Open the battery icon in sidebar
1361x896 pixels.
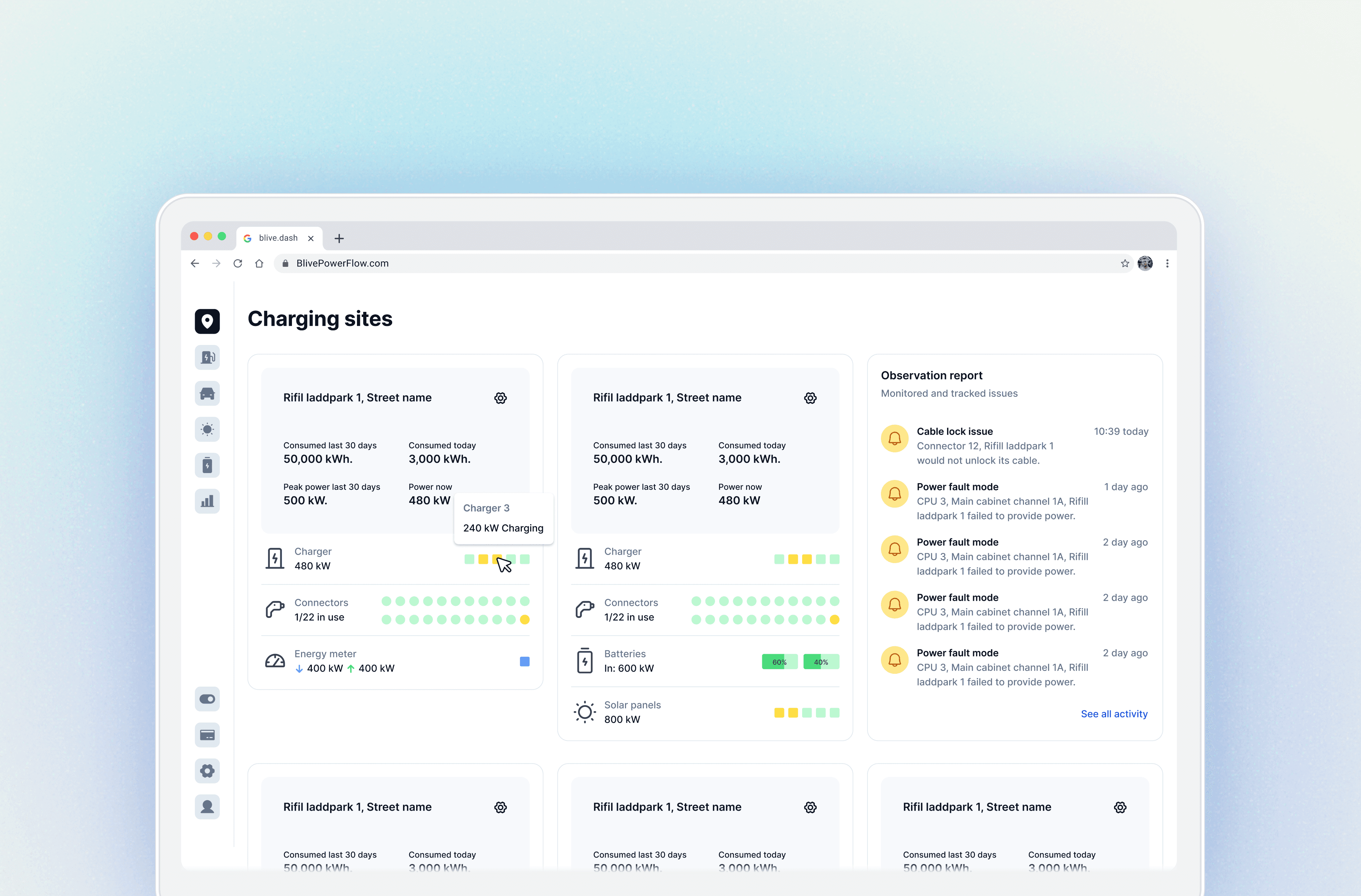click(207, 465)
